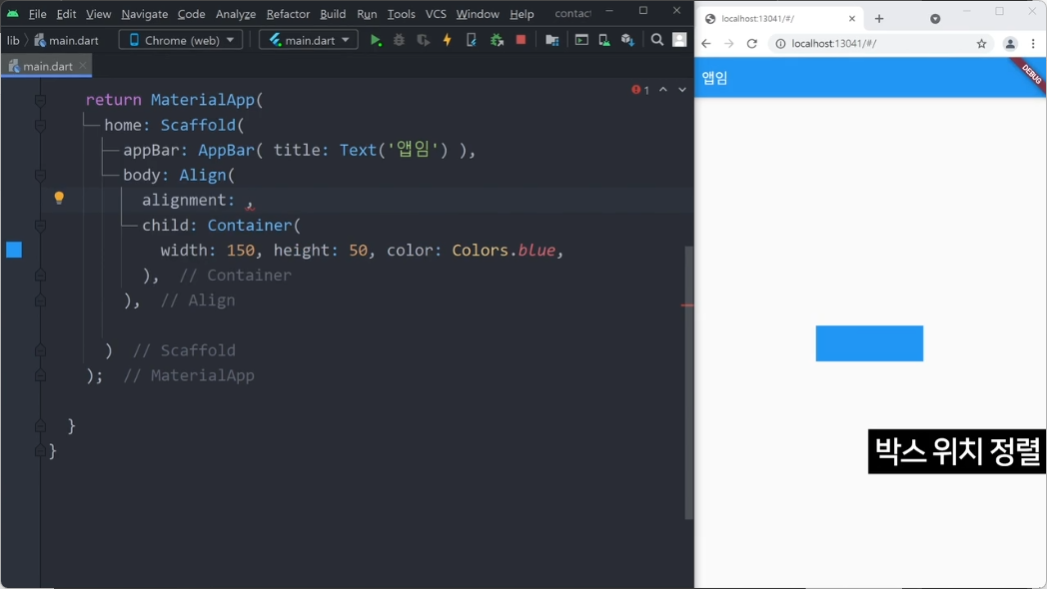The height and width of the screenshot is (589, 1047).
Task: Open SDK Manager cube icon
Action: [627, 40]
